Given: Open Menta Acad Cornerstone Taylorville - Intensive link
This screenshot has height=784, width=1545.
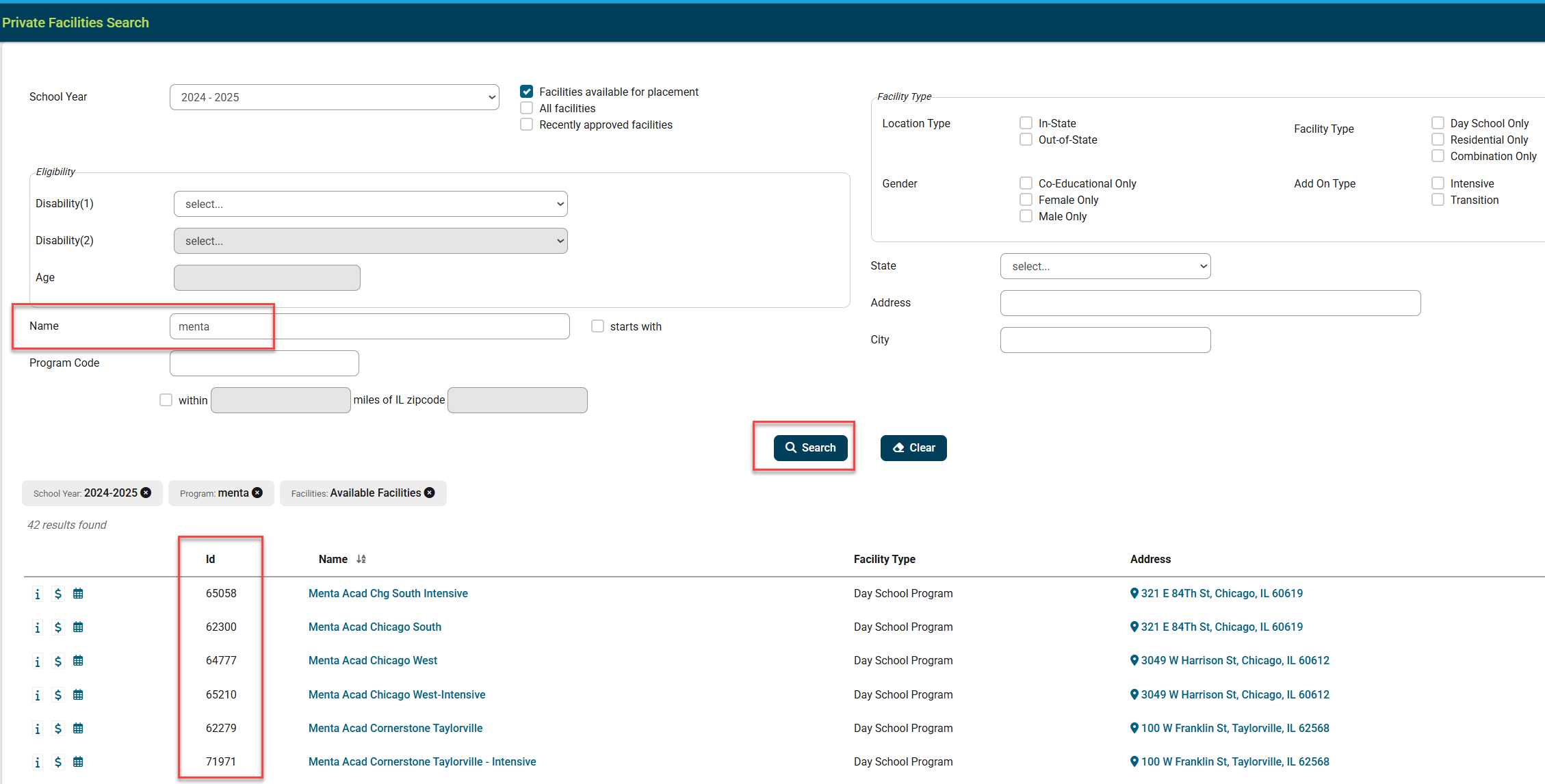Looking at the screenshot, I should click(422, 761).
